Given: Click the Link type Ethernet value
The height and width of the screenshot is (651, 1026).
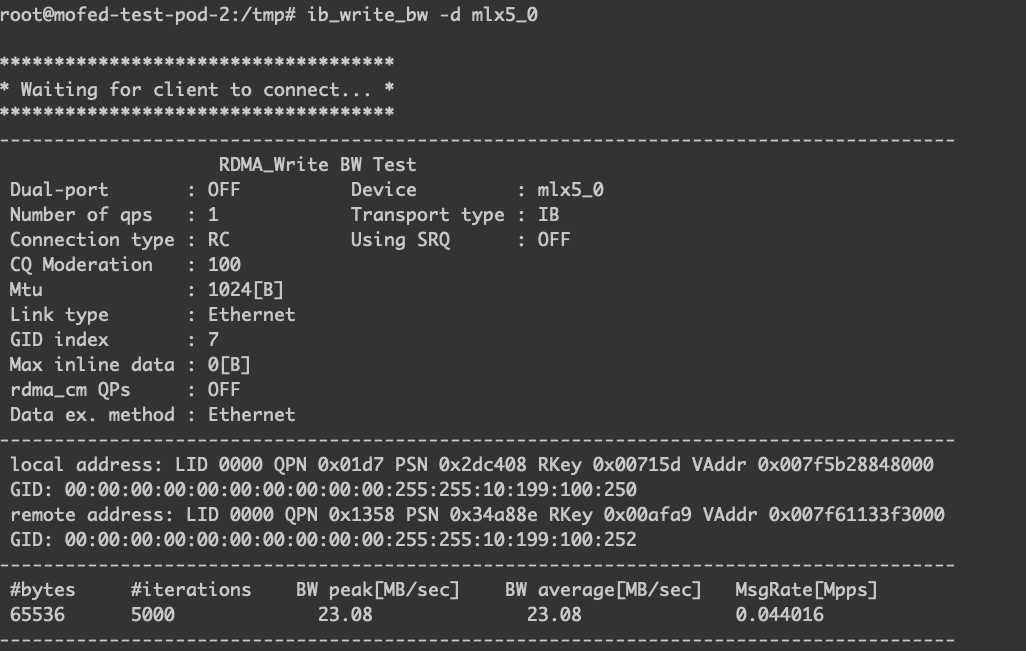Looking at the screenshot, I should pos(251,314).
